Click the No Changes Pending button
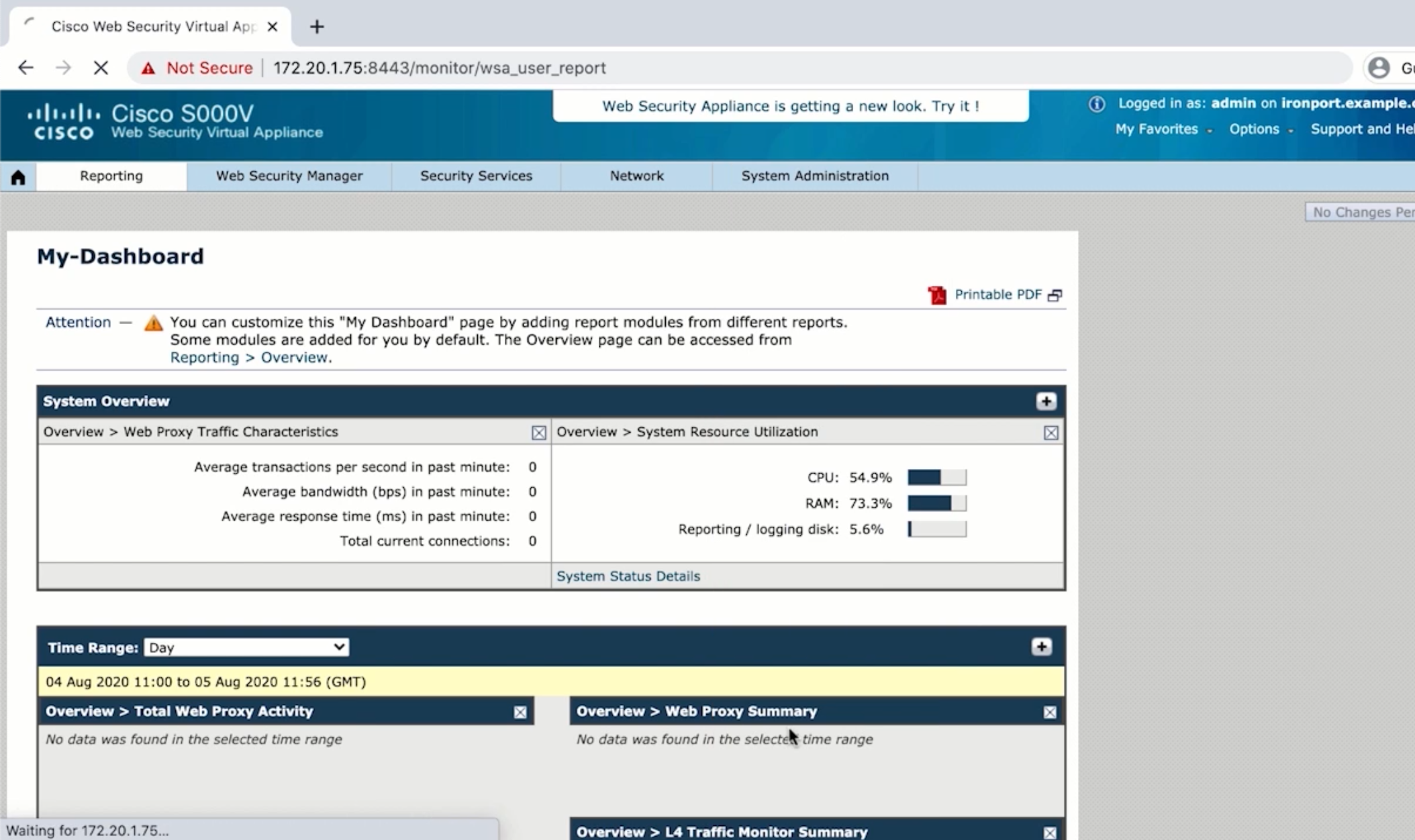 (x=1361, y=212)
